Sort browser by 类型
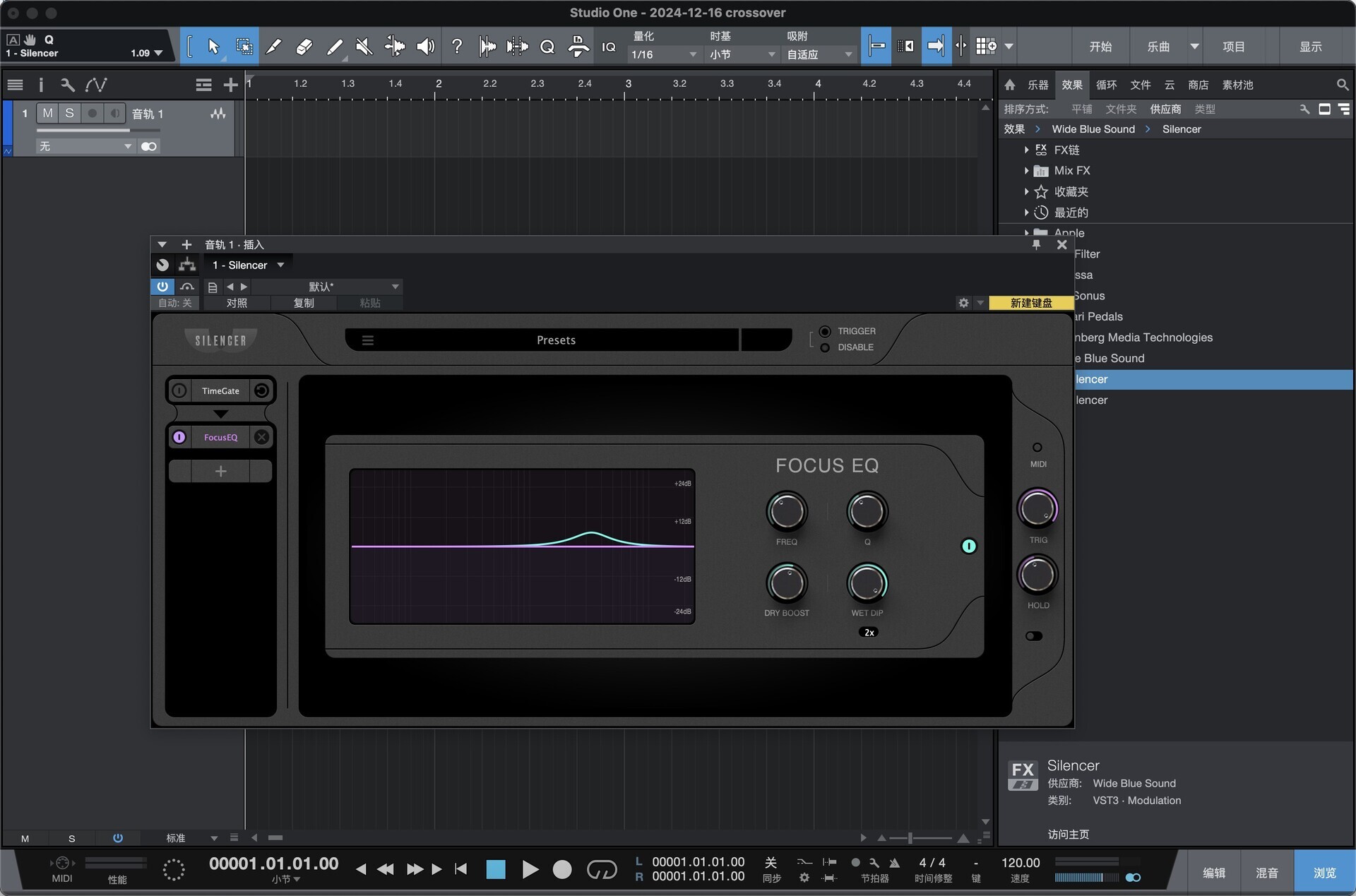 click(x=1205, y=109)
